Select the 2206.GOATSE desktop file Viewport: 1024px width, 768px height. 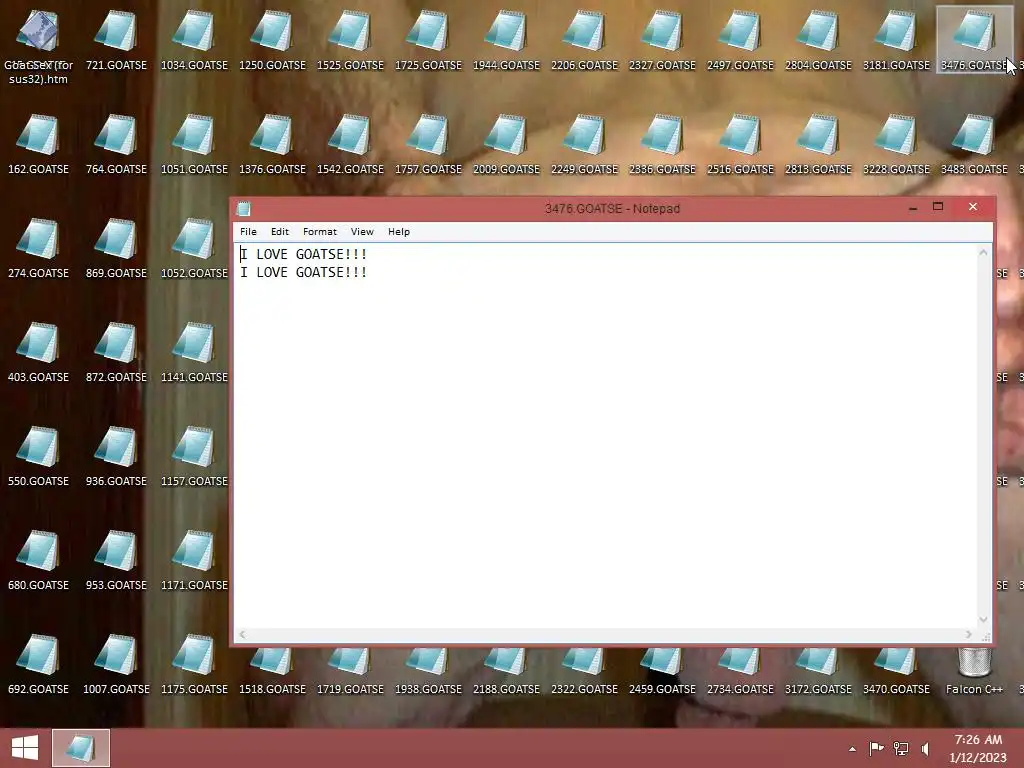(x=584, y=40)
